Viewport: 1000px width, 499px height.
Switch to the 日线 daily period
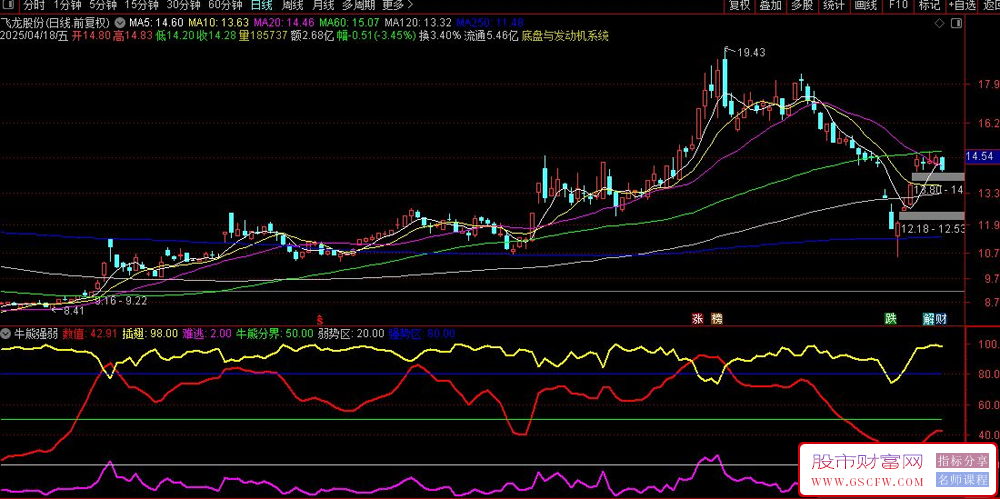pos(261,5)
